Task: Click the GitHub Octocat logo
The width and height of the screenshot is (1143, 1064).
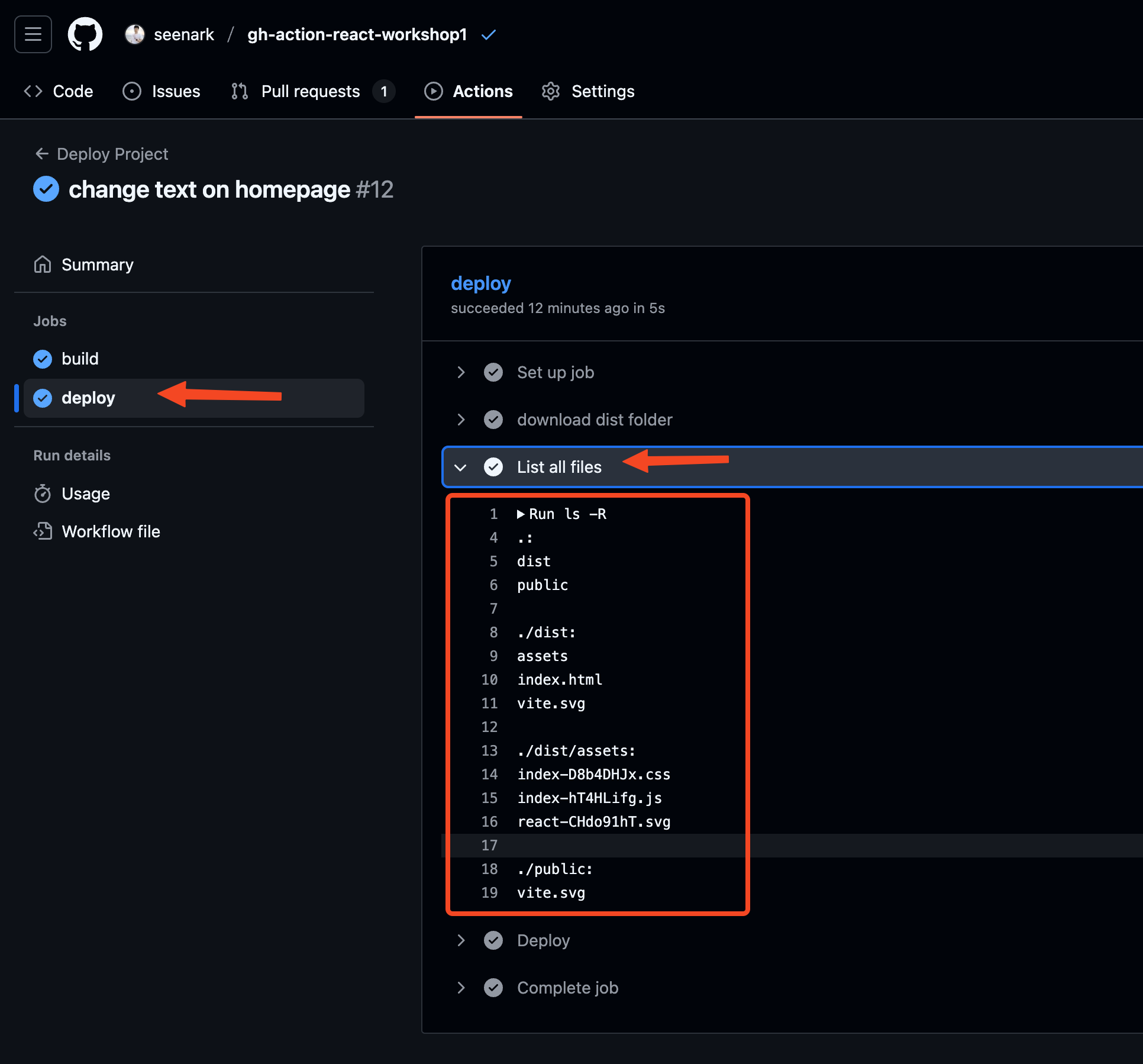Action: pyautogui.click(x=85, y=34)
